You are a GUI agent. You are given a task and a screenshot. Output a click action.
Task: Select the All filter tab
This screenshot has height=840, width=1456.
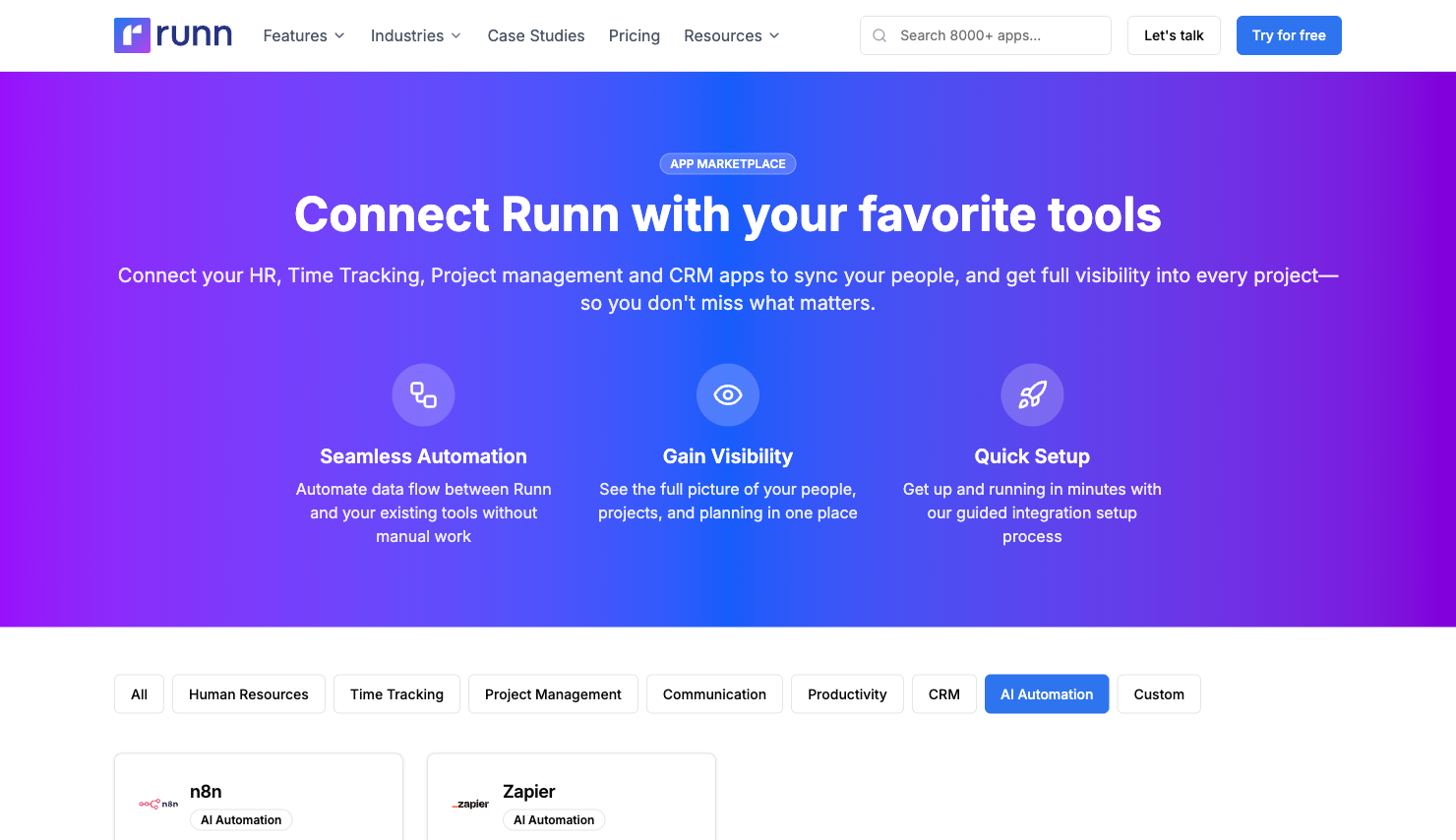(x=139, y=694)
